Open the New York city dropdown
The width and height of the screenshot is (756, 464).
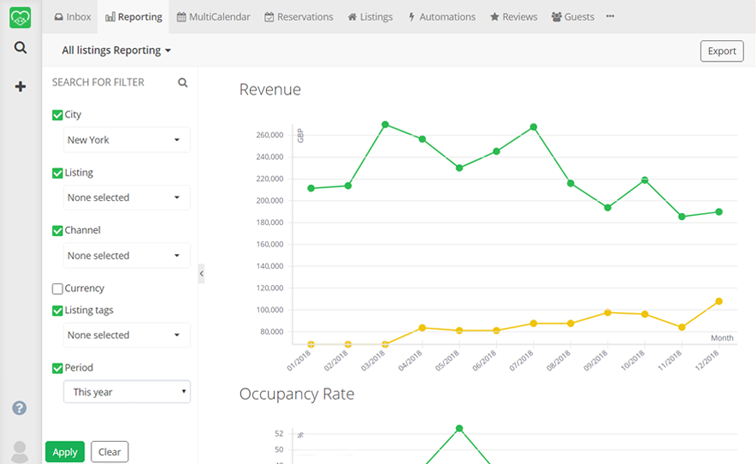[126, 140]
